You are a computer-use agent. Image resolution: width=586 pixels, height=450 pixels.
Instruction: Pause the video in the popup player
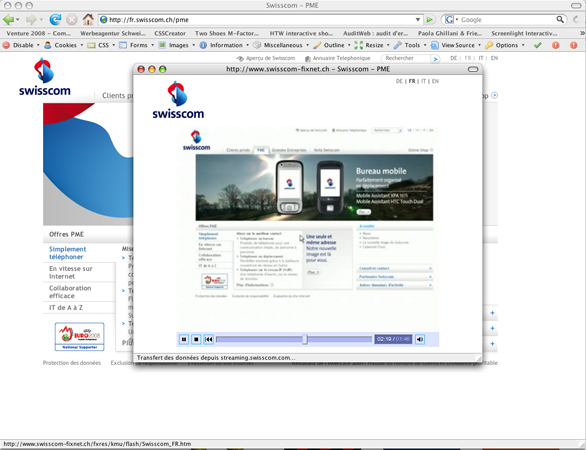(x=183, y=339)
